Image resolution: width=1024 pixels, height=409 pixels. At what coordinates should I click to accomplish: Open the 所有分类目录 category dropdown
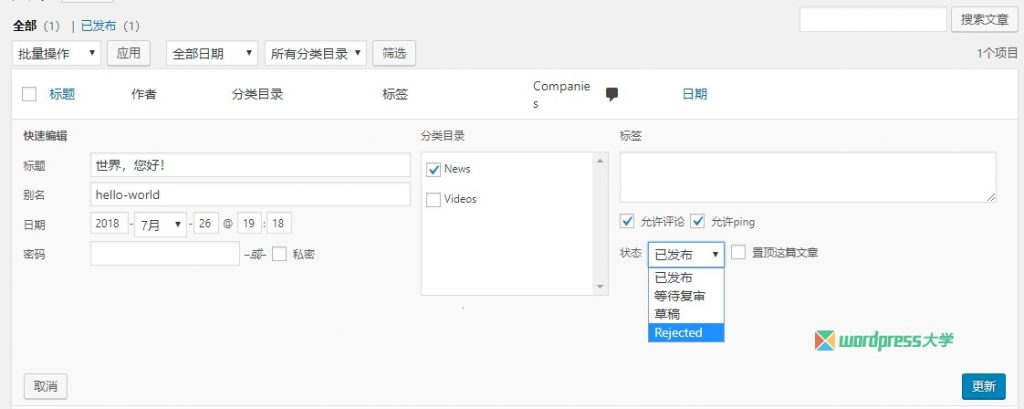click(315, 53)
